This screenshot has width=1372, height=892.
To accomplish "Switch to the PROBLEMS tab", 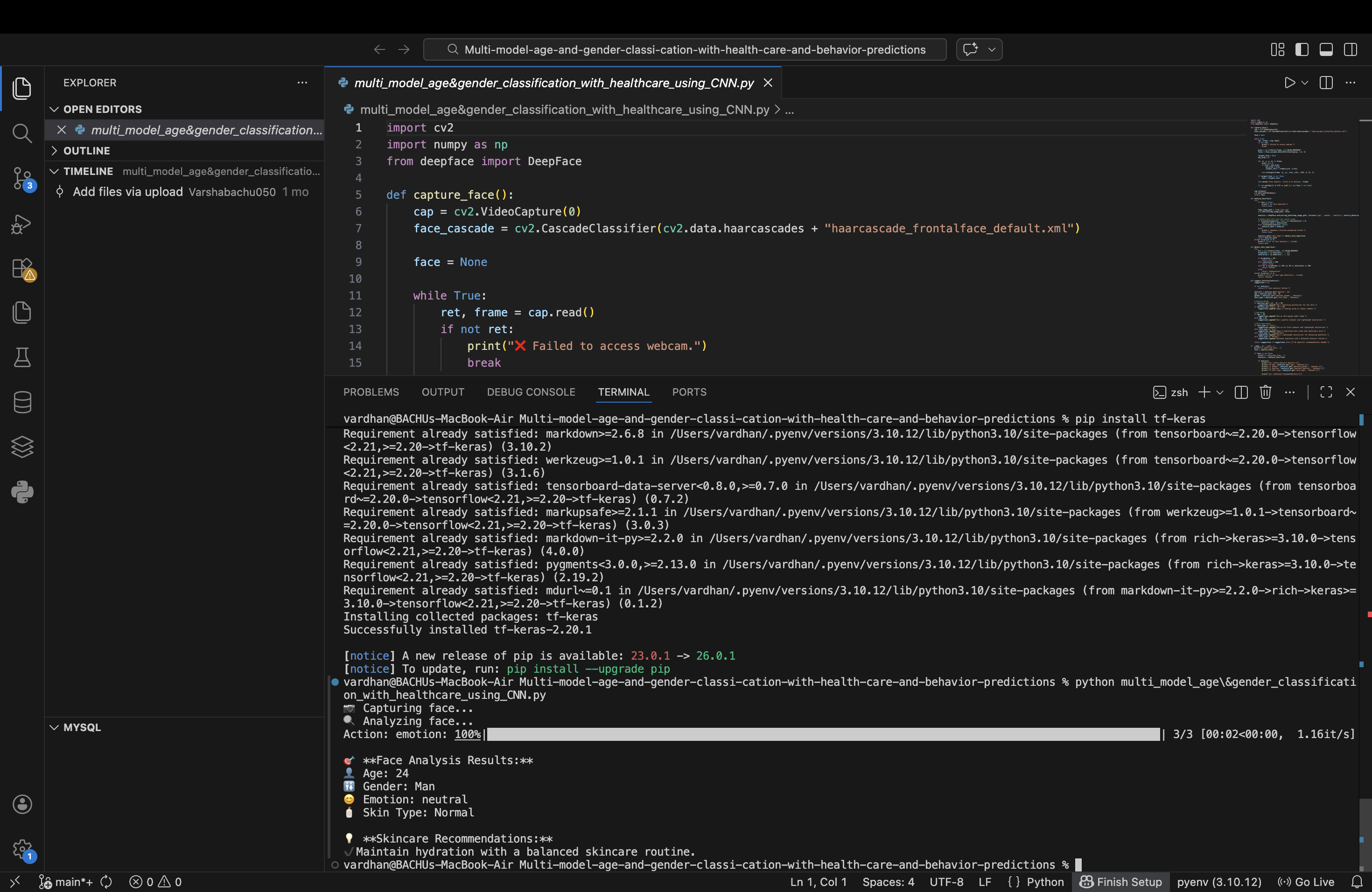I will pos(371,392).
